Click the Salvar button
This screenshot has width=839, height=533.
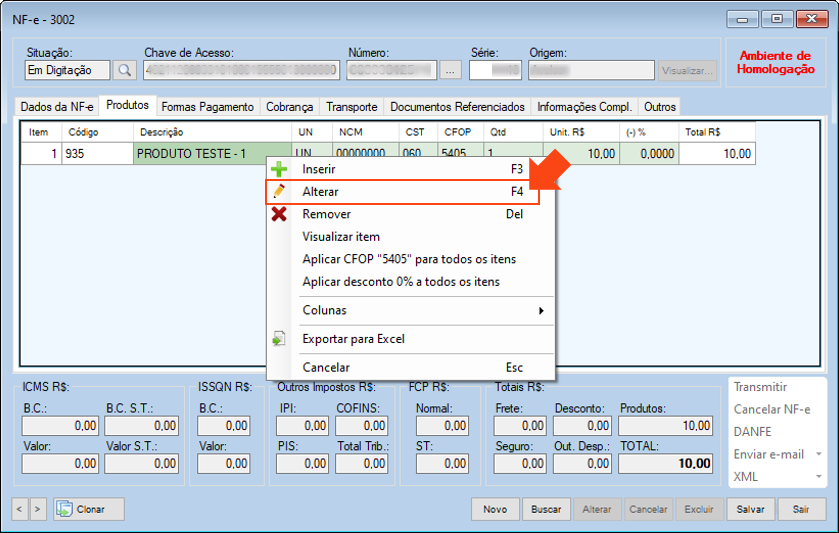pos(750,509)
